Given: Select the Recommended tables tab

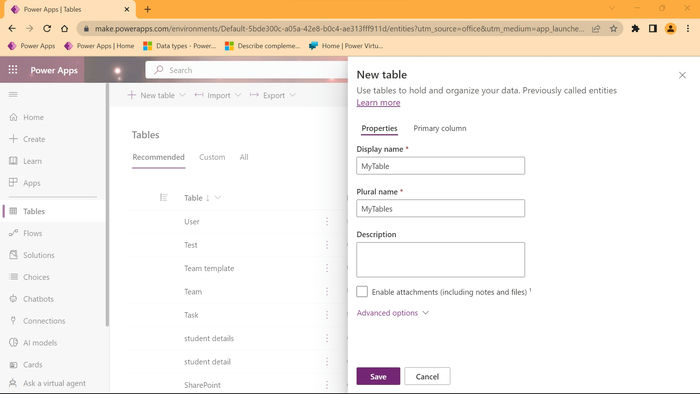Looking at the screenshot, I should pyautogui.click(x=158, y=157).
